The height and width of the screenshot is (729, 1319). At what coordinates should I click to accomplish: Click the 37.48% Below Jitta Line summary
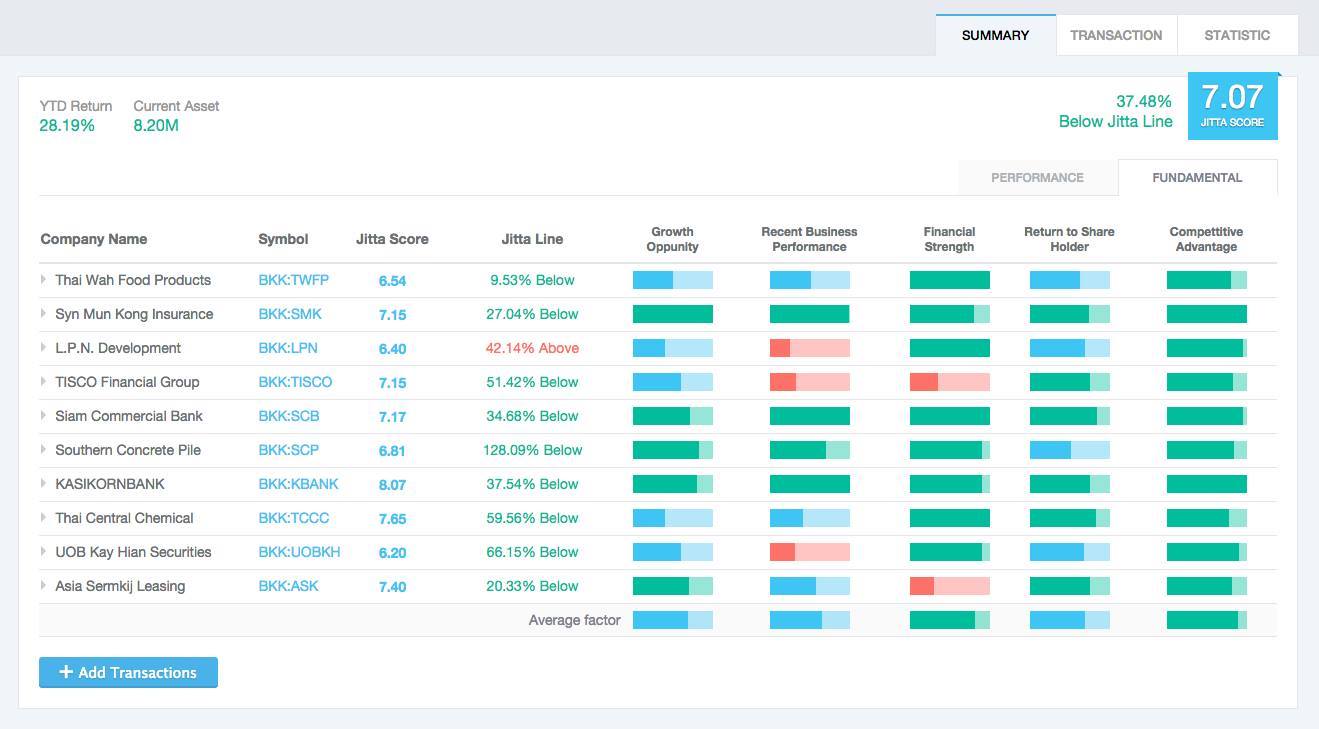(x=1116, y=111)
